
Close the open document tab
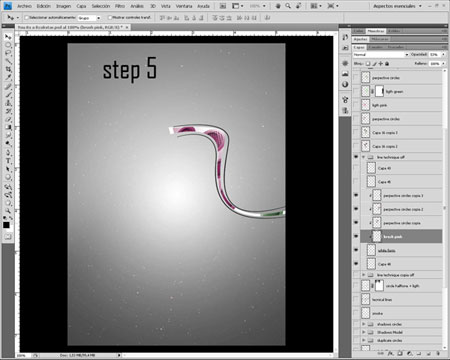point(127,27)
